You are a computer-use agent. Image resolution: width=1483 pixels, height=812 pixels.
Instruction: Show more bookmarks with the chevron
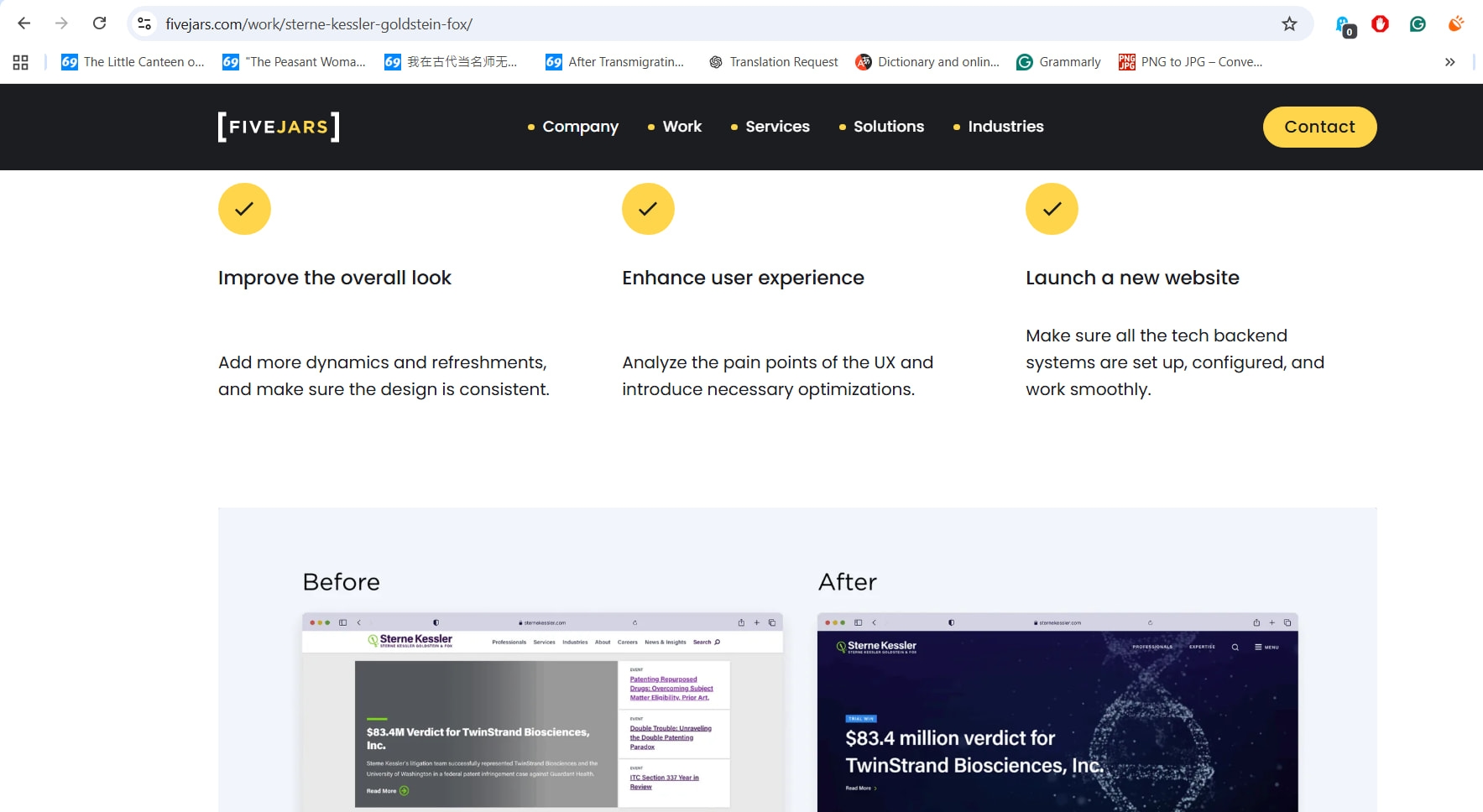click(x=1449, y=62)
